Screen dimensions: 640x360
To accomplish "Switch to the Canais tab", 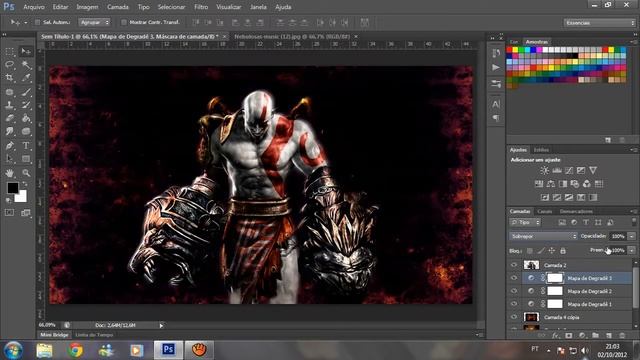I will coord(544,211).
